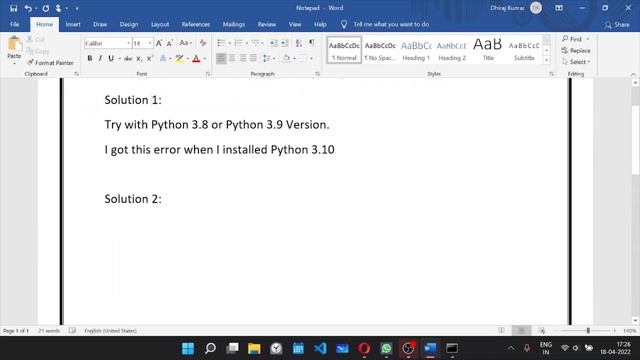Apply the Normal style
The width and height of the screenshot is (640, 360).
point(344,50)
